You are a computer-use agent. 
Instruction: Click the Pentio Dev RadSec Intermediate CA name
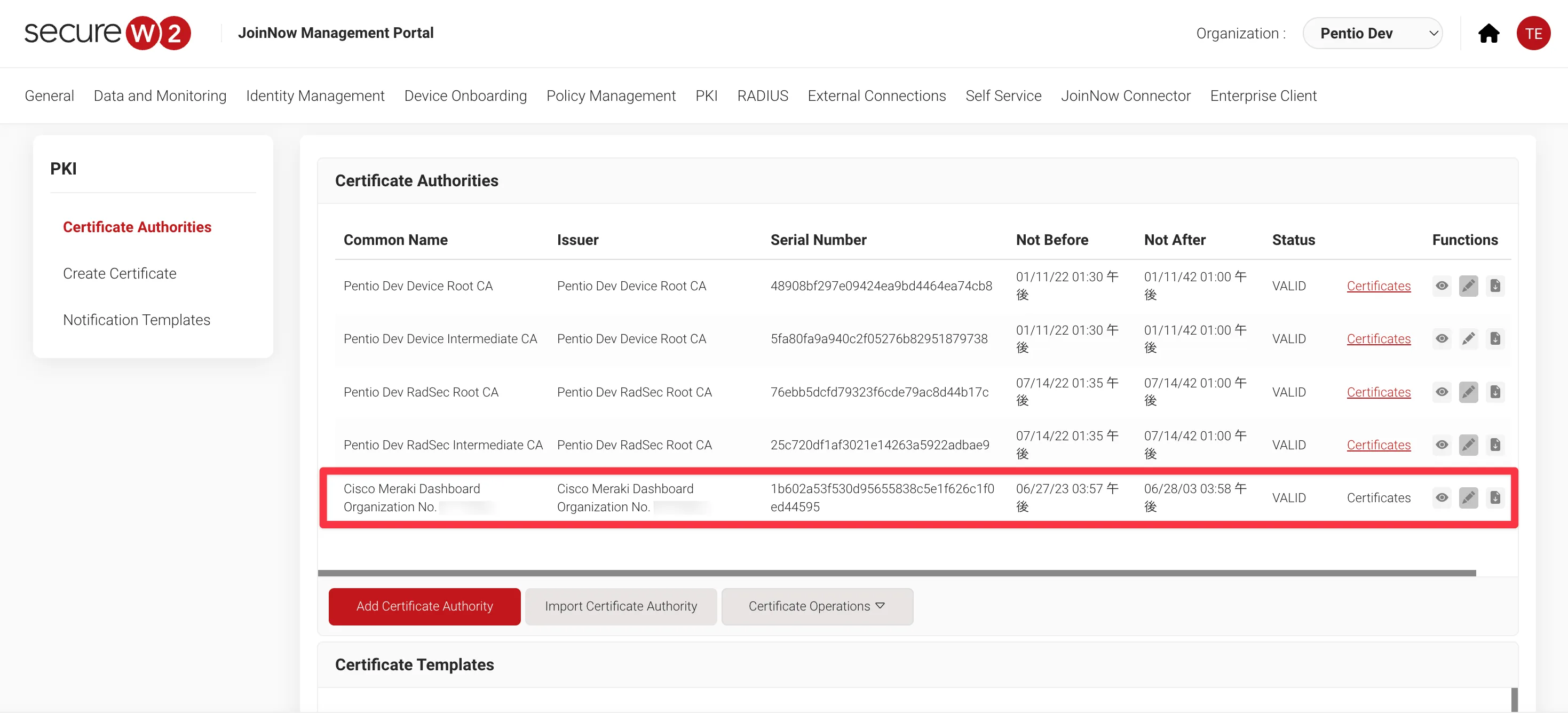coord(442,445)
